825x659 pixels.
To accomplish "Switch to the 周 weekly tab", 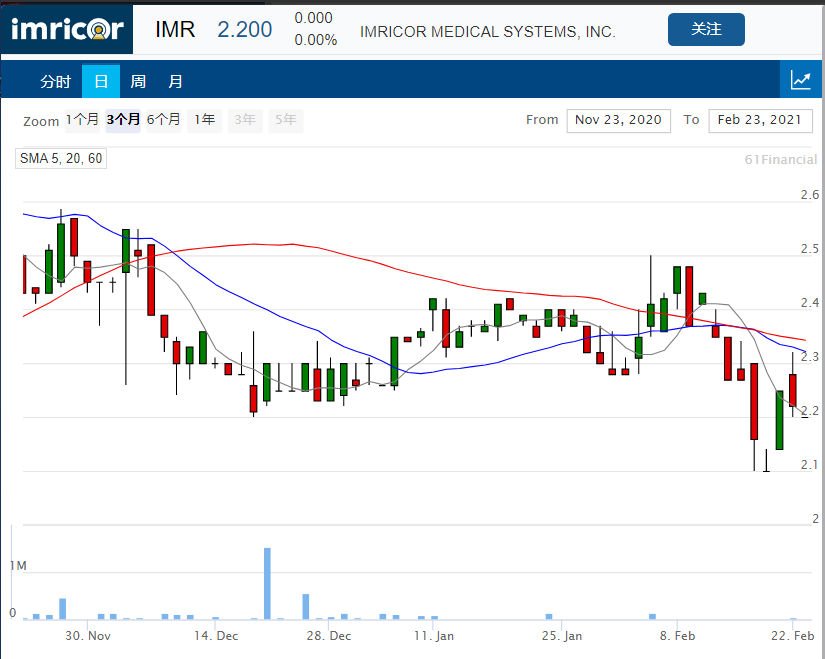I will pos(138,82).
